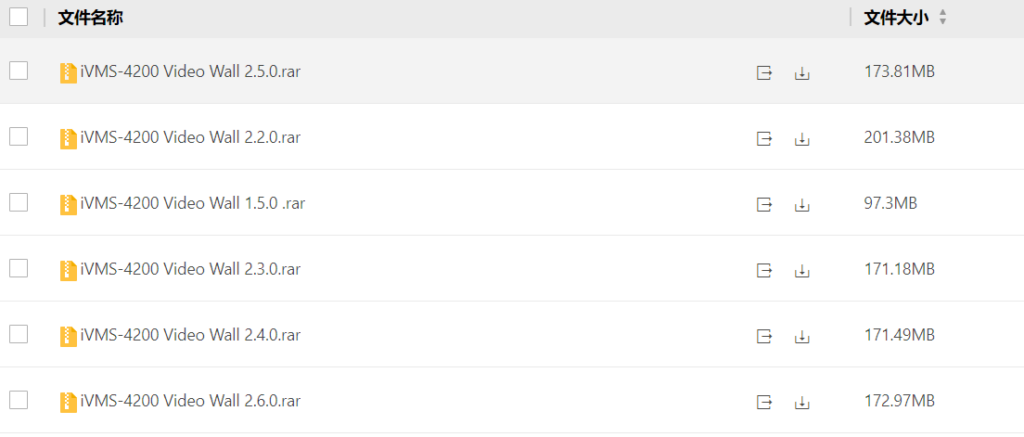Click the rar archive icon for 2.3.0
Screen dimensions: 1024x437
[68, 270]
